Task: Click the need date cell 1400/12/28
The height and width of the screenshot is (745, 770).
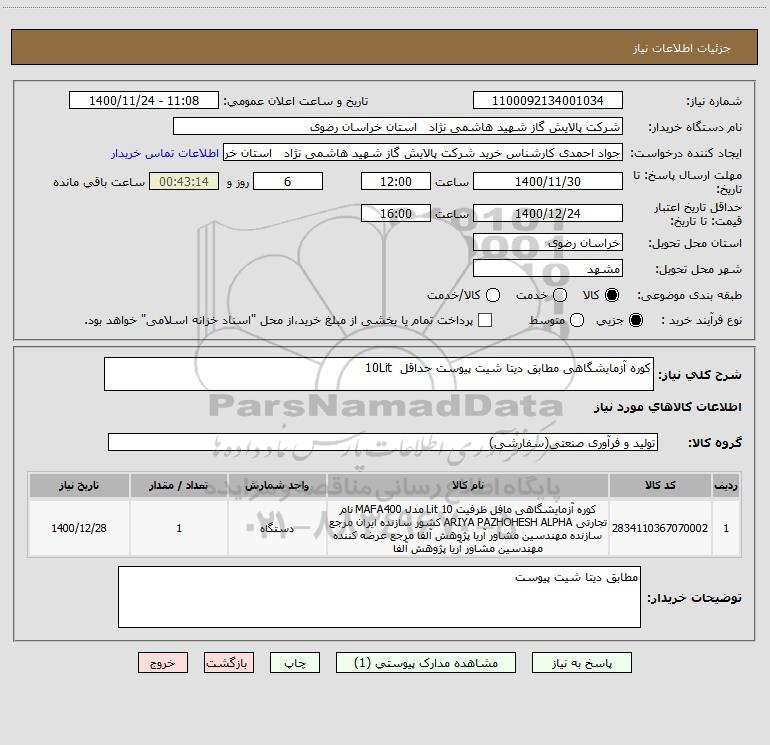Action: tap(79, 528)
